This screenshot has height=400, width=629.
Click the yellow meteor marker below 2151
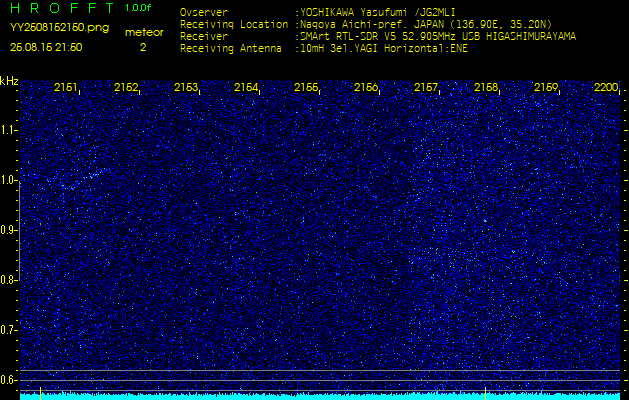(x=41, y=393)
